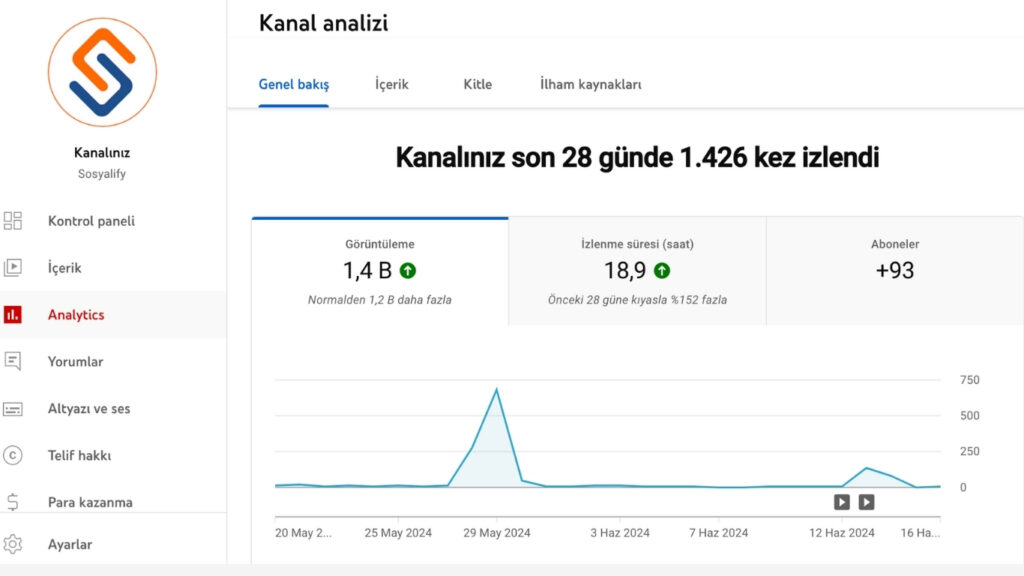
Task: Open Ayarlar settings label
Action: pos(70,544)
